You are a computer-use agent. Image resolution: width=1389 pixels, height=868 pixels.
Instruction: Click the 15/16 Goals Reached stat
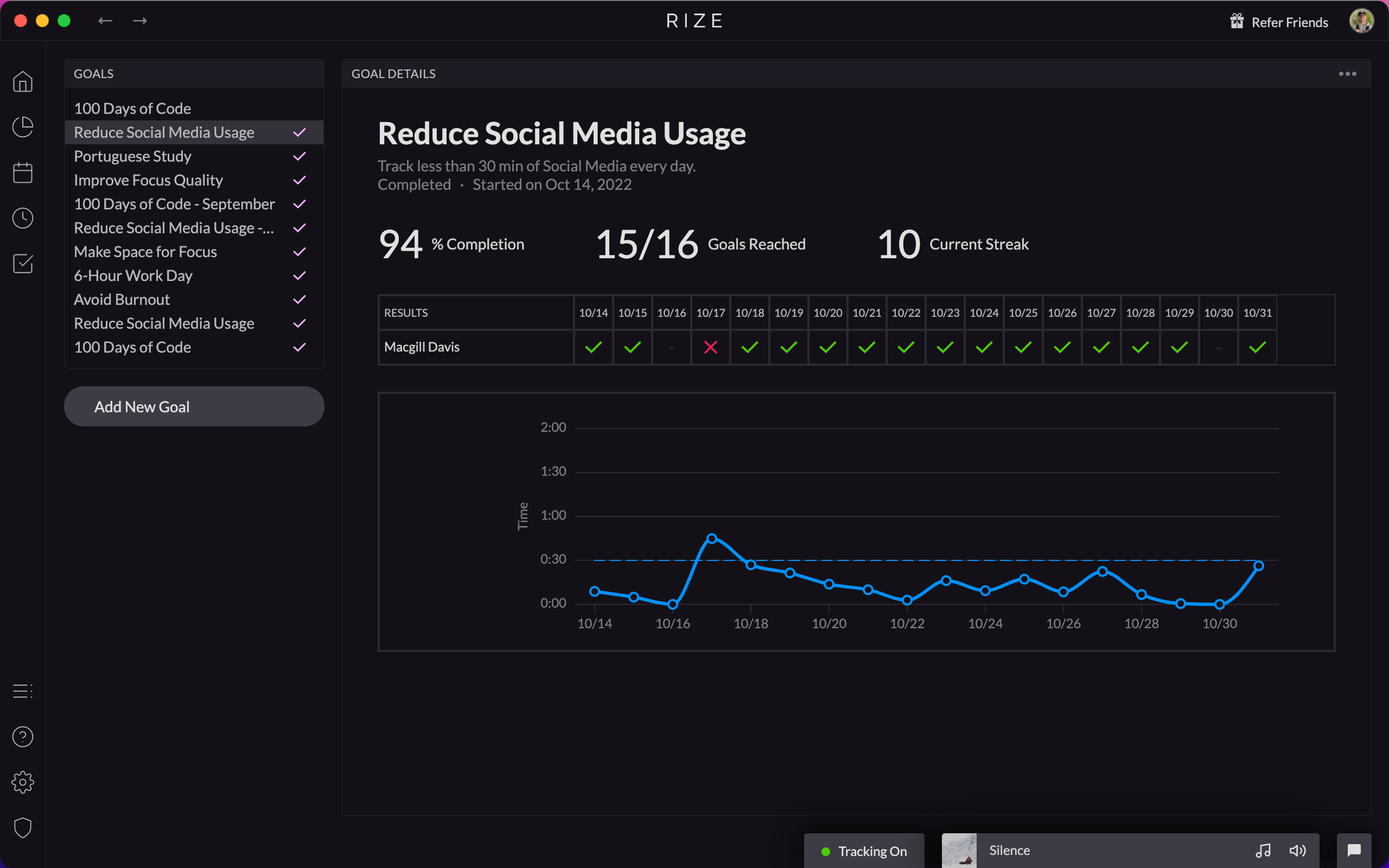coord(700,244)
